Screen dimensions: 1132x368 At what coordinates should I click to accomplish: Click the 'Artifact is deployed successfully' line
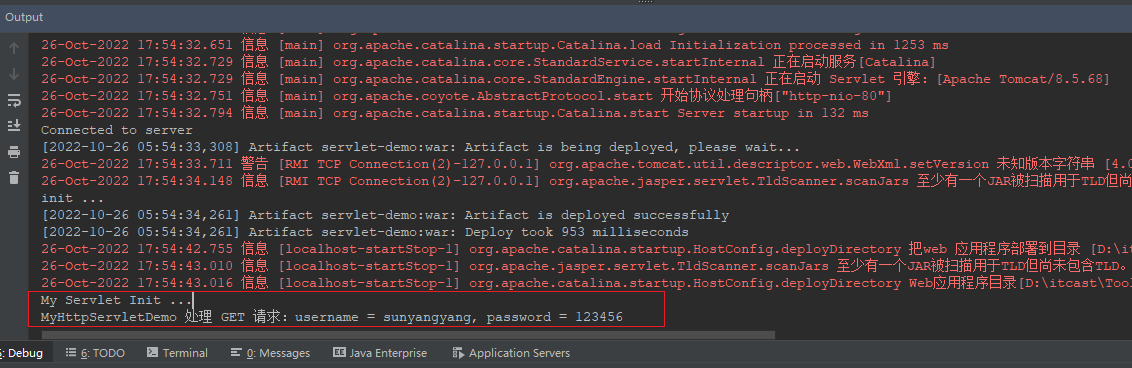coord(385,215)
